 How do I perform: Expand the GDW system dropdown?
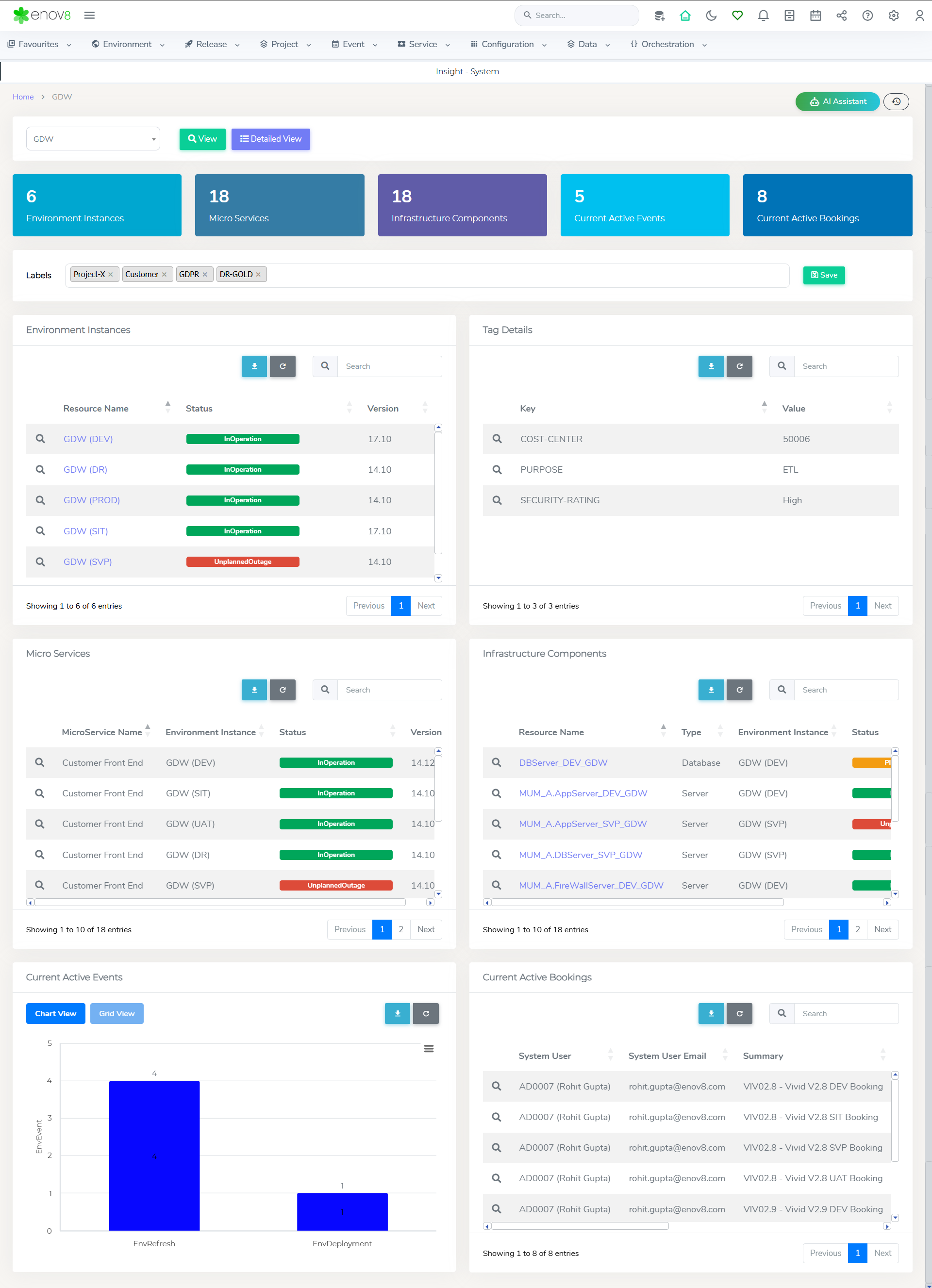(x=93, y=139)
